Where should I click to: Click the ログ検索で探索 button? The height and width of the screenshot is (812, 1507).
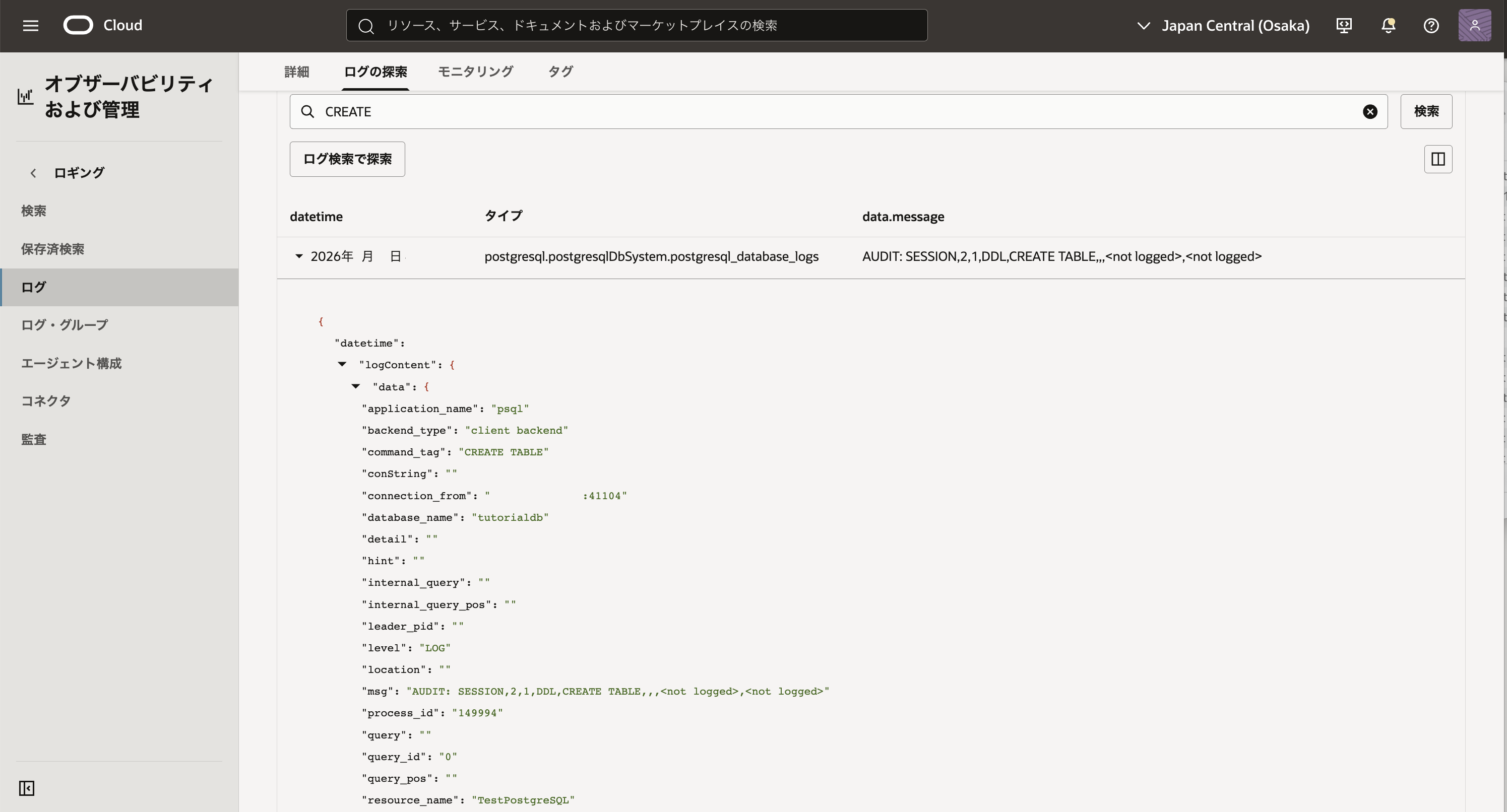pyautogui.click(x=347, y=159)
